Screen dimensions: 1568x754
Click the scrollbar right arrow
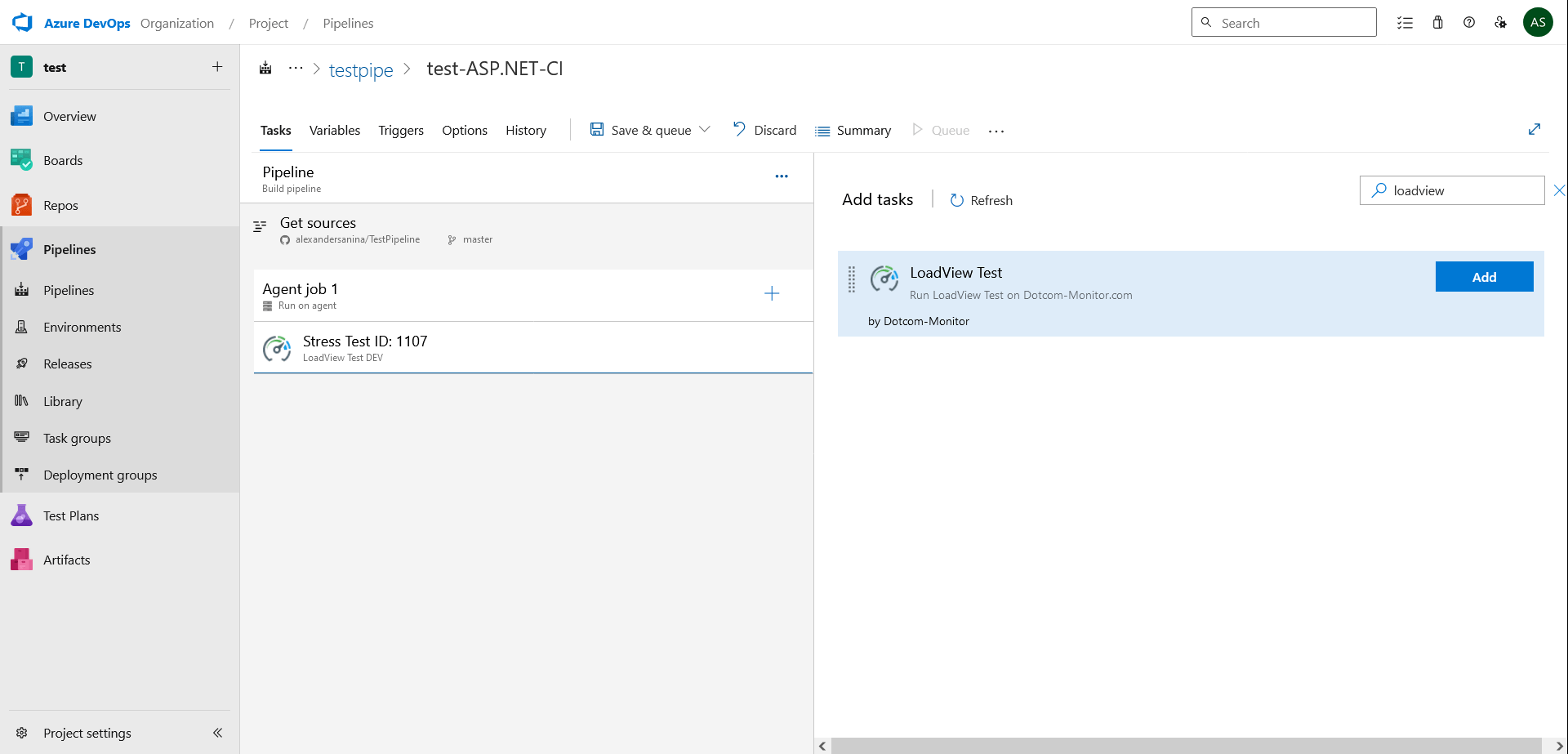pyautogui.click(x=1559, y=746)
